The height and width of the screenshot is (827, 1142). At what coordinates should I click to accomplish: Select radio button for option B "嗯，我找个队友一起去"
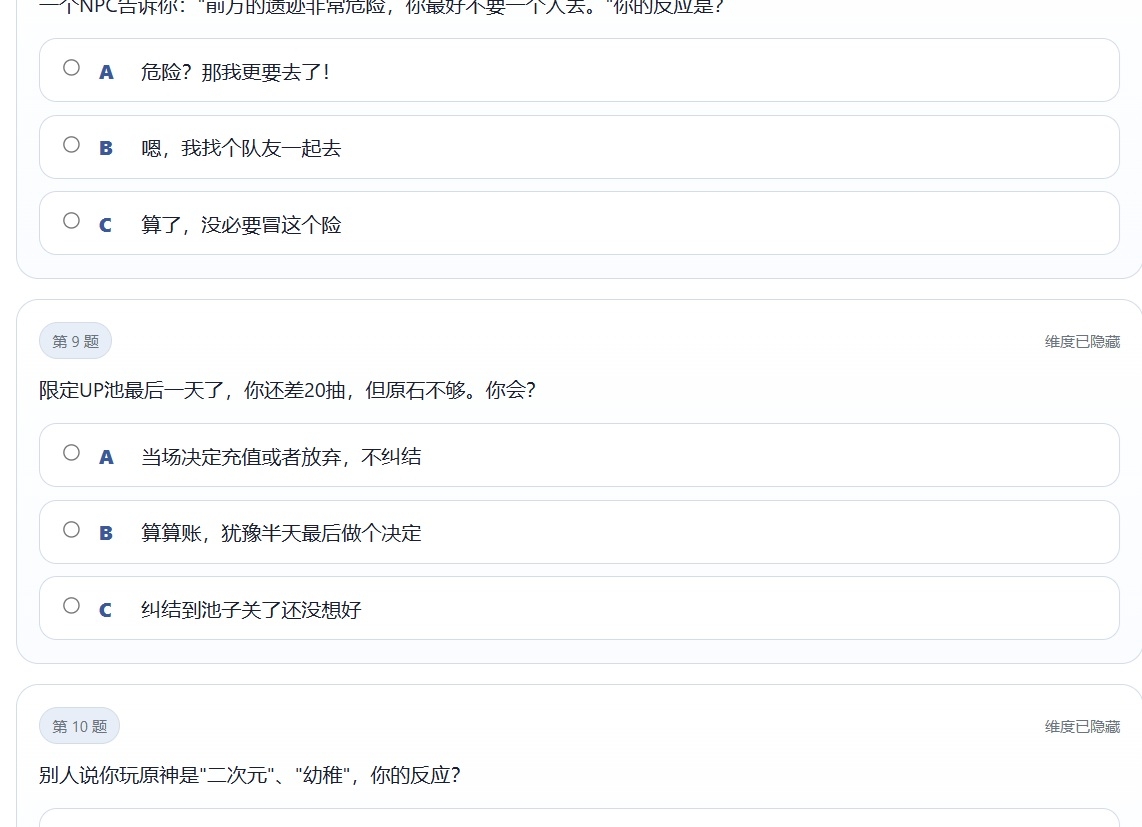[x=70, y=144]
